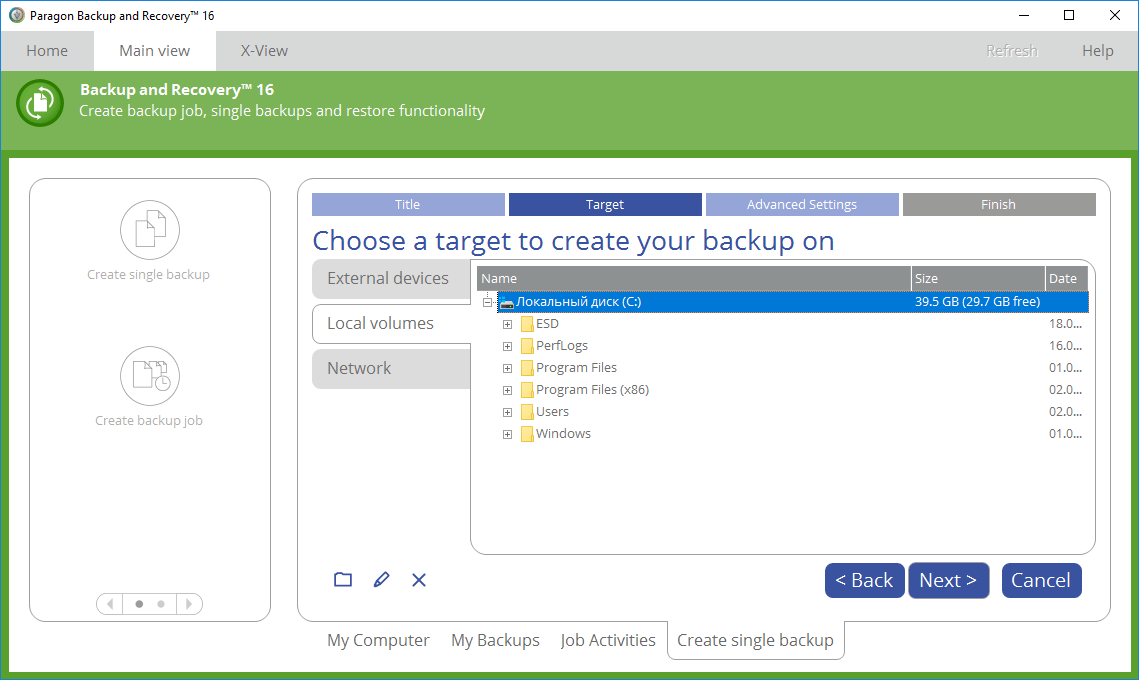Go to Advanced Settings wizard step
This screenshot has height=680, width=1139.
coord(802,205)
